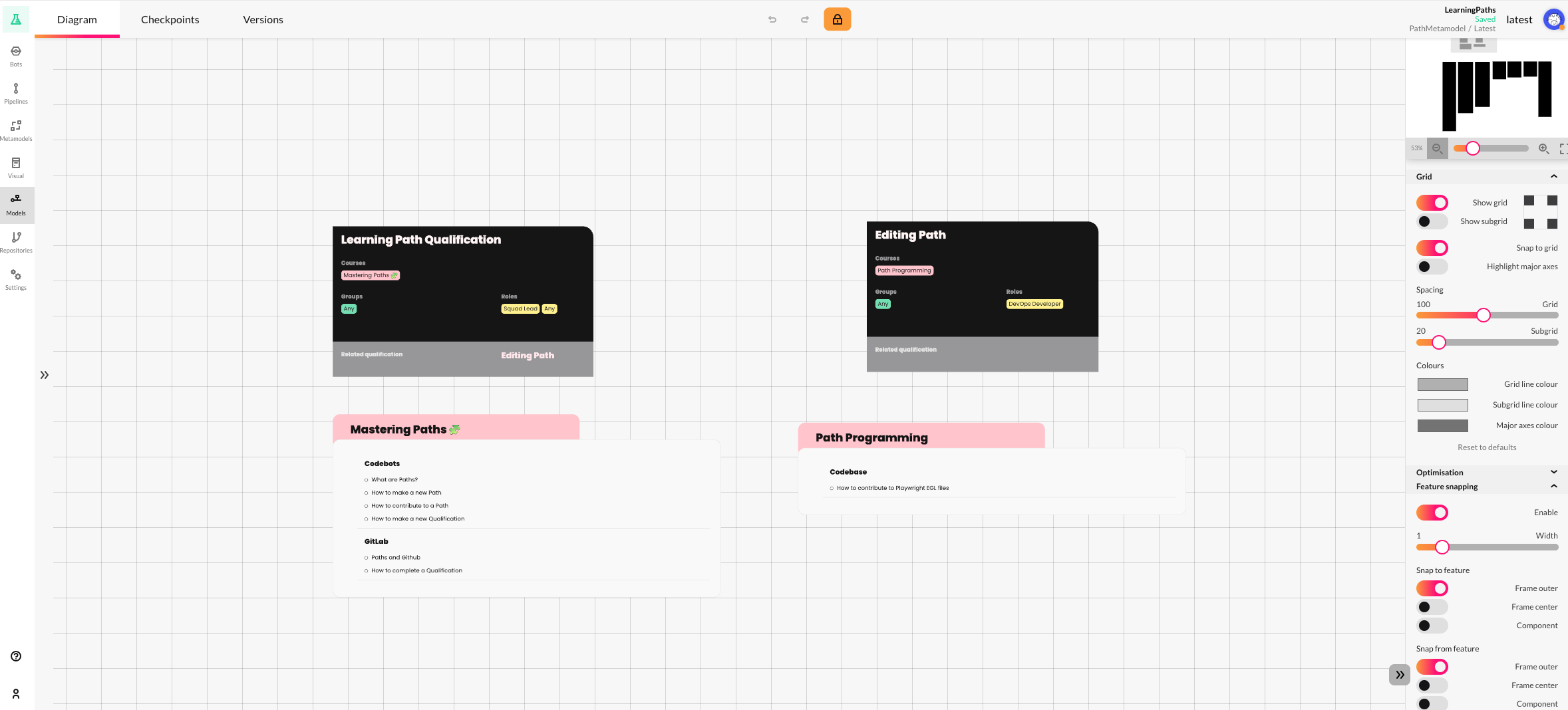The height and width of the screenshot is (710, 1568).
Task: Click 'What are Paths?' lesson item
Action: 394,479
